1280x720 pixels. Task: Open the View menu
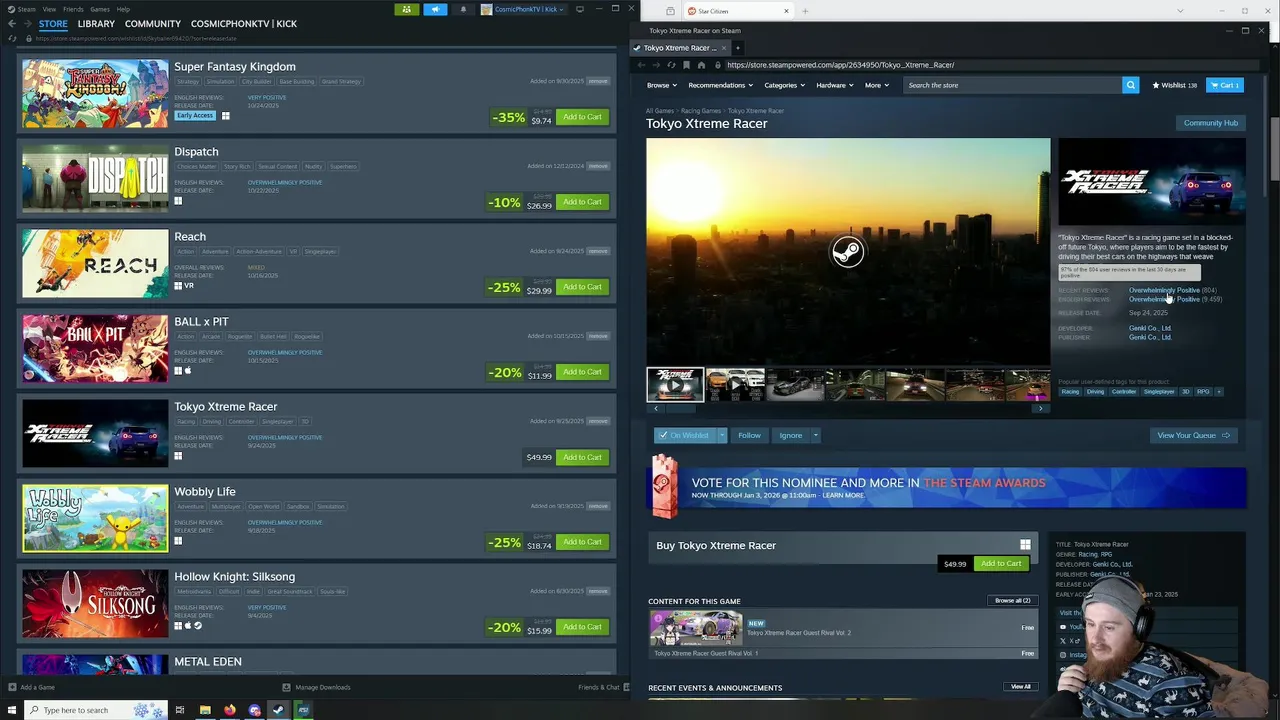pos(49,9)
